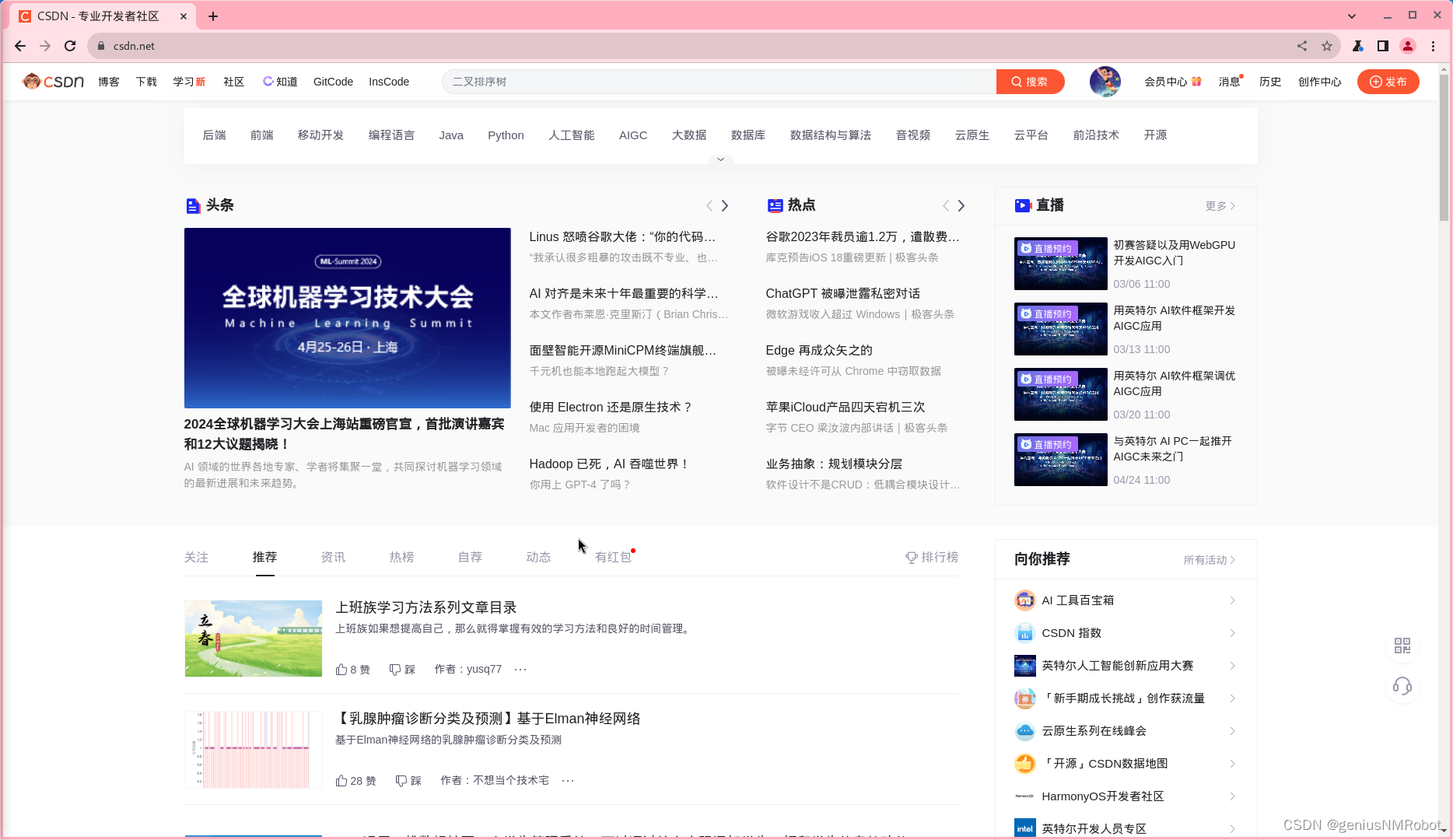This screenshot has height=840, width=1453.
Task: Click the share icon in address bar
Action: pos(1302,46)
